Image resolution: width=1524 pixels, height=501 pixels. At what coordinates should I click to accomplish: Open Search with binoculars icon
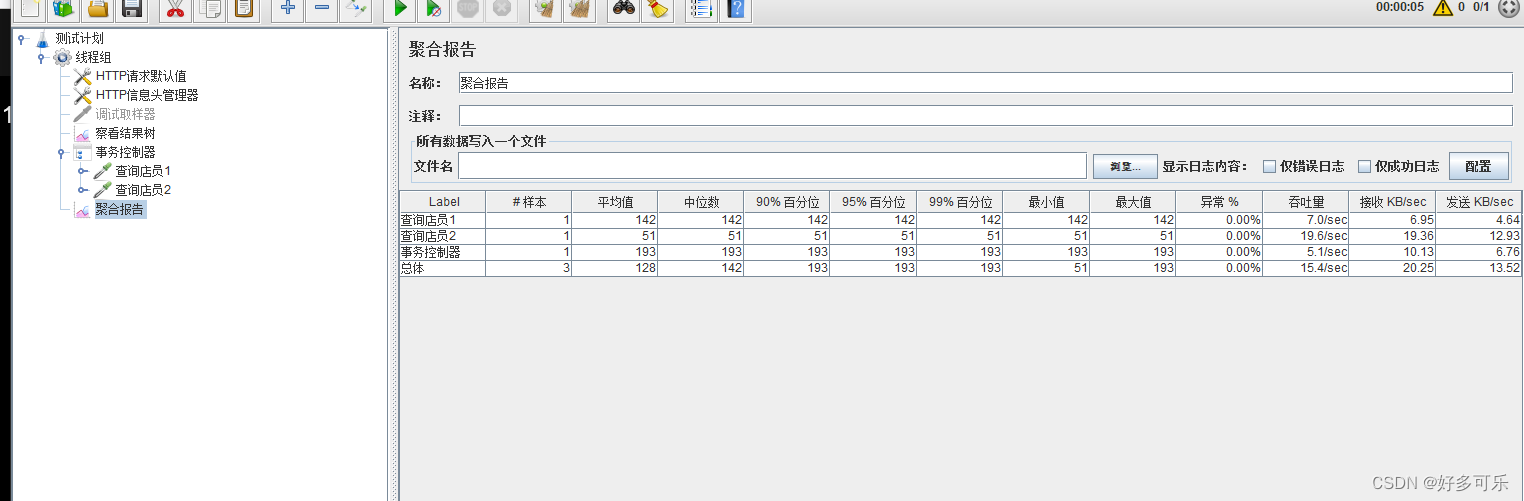click(x=624, y=10)
